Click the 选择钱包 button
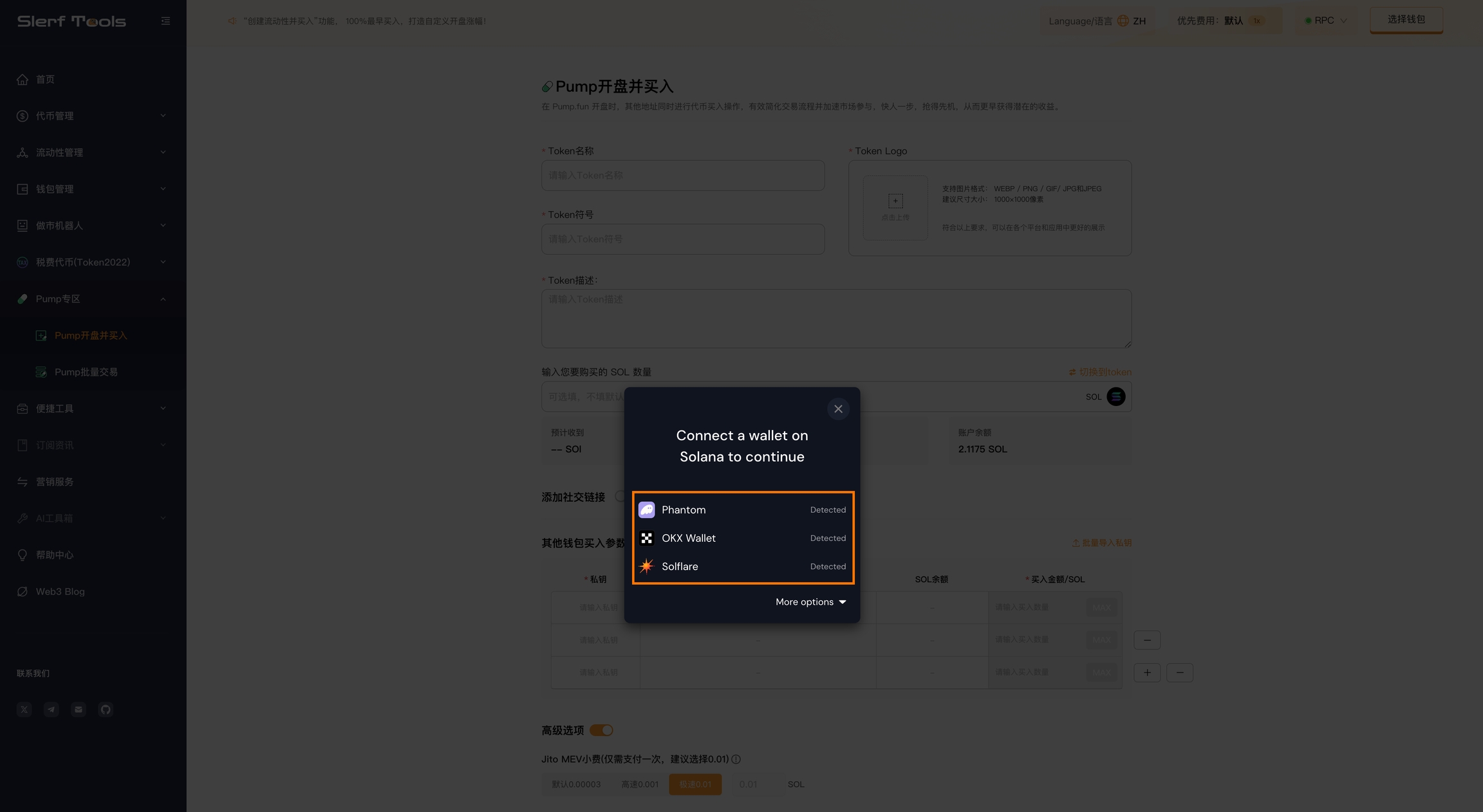1483x812 pixels. click(1406, 20)
